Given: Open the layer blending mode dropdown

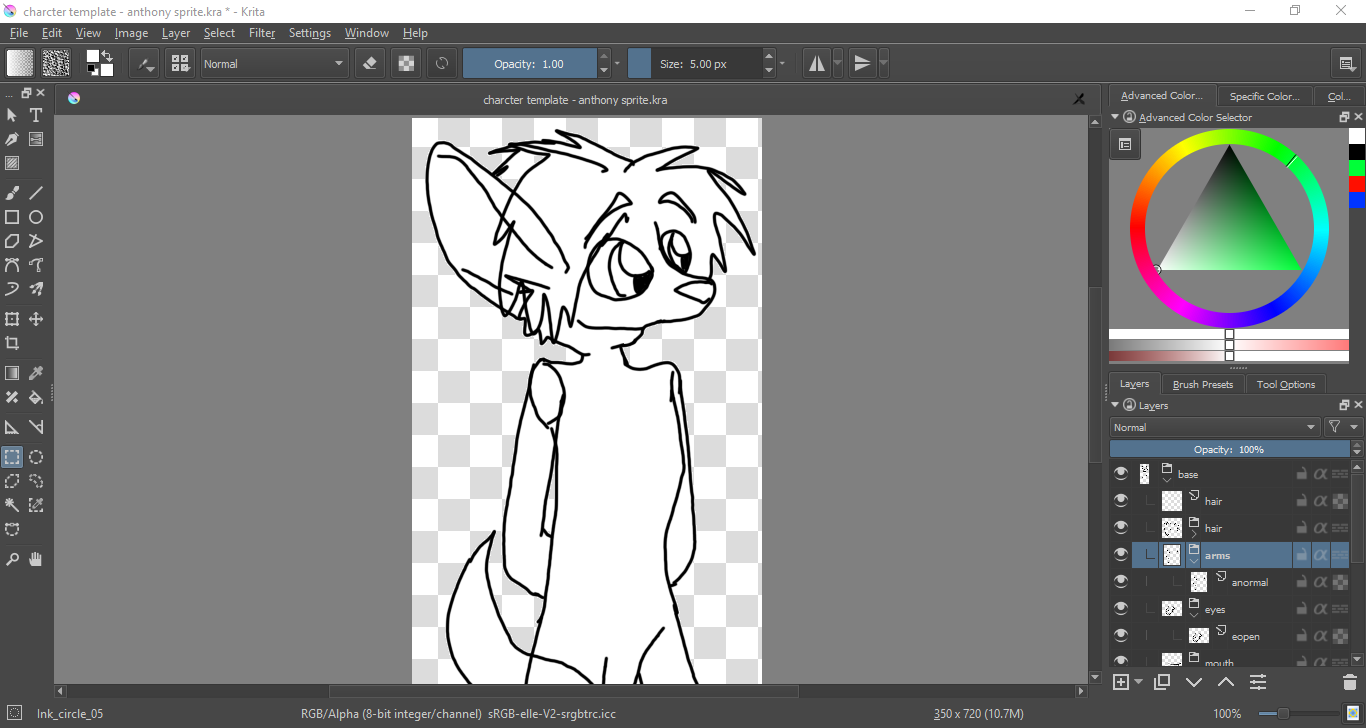Looking at the screenshot, I should click(1215, 427).
